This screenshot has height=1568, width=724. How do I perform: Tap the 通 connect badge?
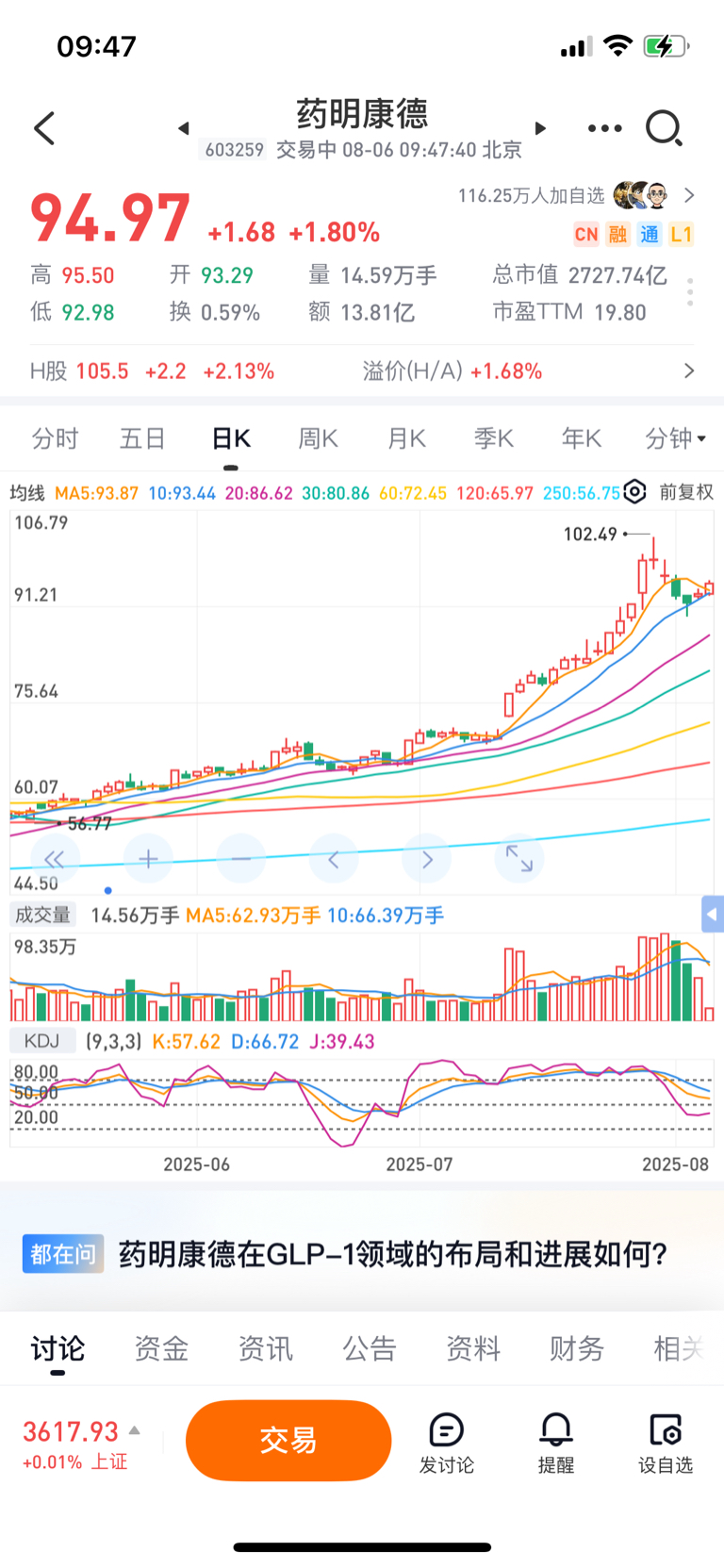(650, 235)
